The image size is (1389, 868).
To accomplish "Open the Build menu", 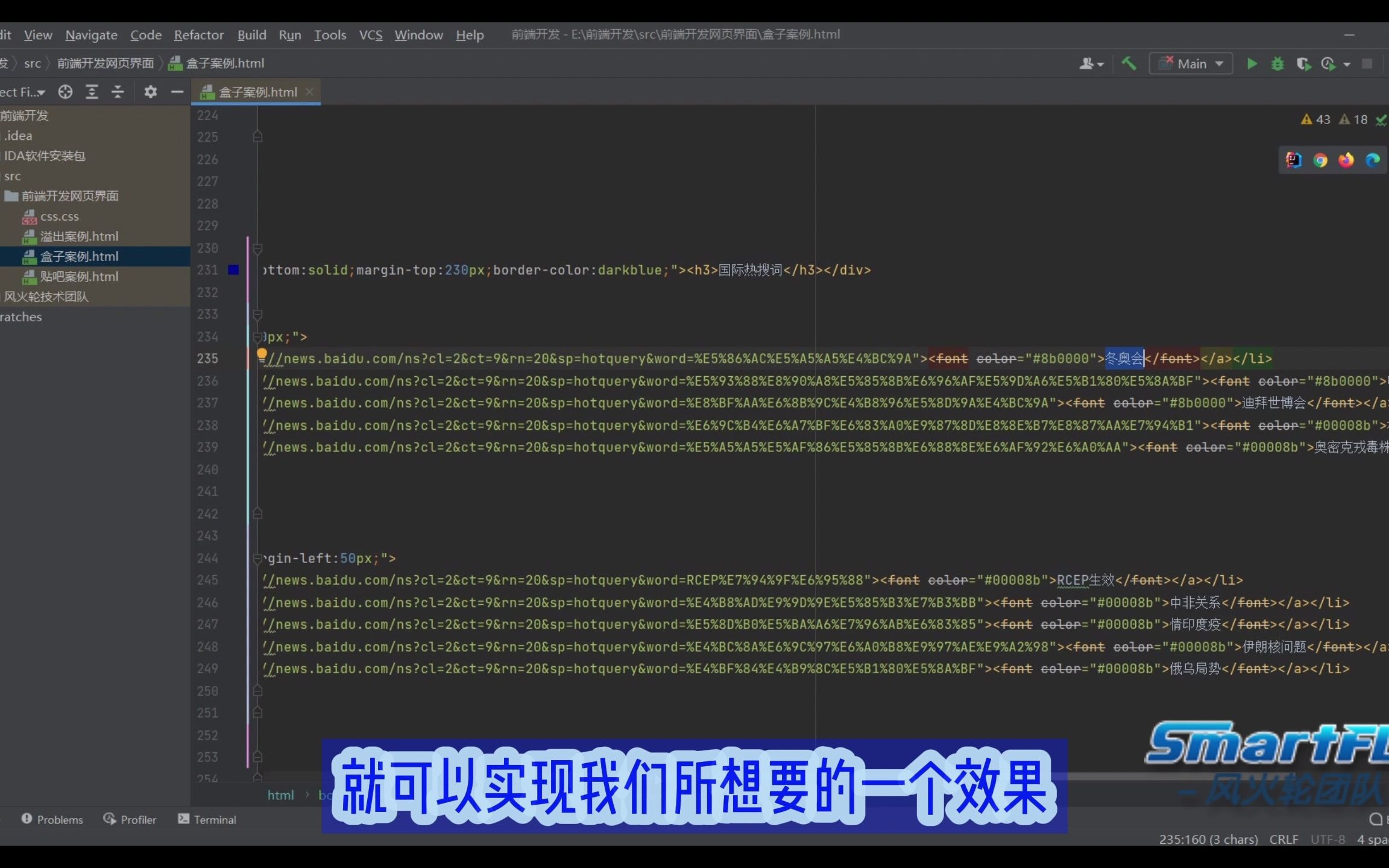I will [251, 34].
